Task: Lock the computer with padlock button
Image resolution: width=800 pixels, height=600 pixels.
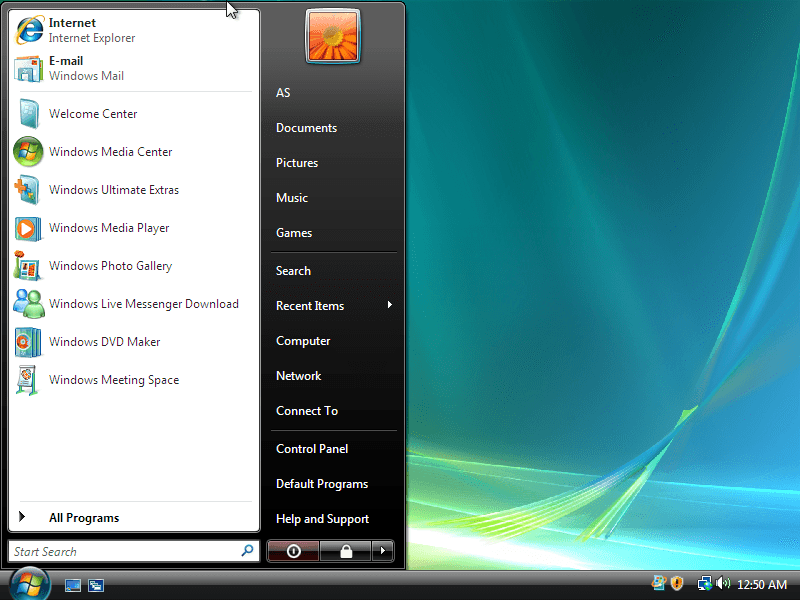Action: [346, 551]
